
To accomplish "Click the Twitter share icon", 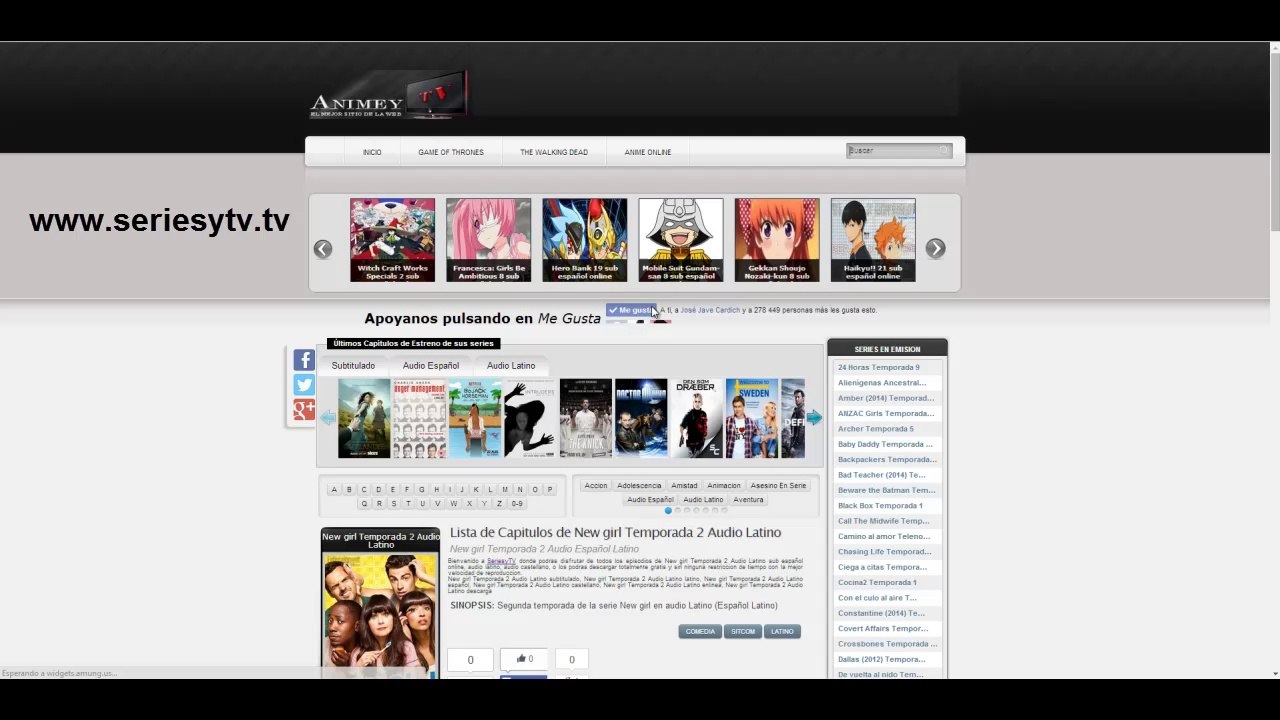I will point(304,385).
